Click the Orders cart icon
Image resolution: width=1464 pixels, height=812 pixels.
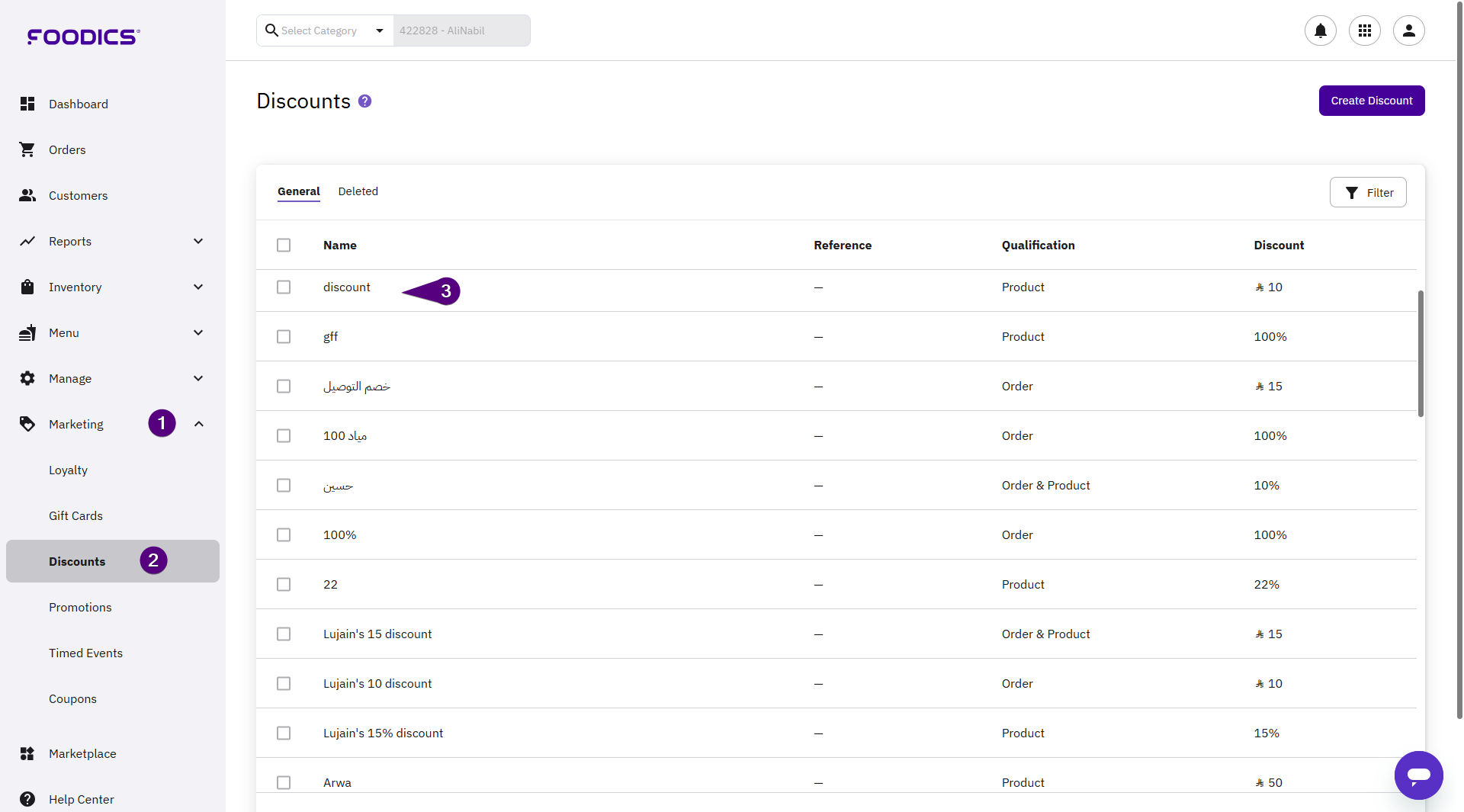coord(27,149)
